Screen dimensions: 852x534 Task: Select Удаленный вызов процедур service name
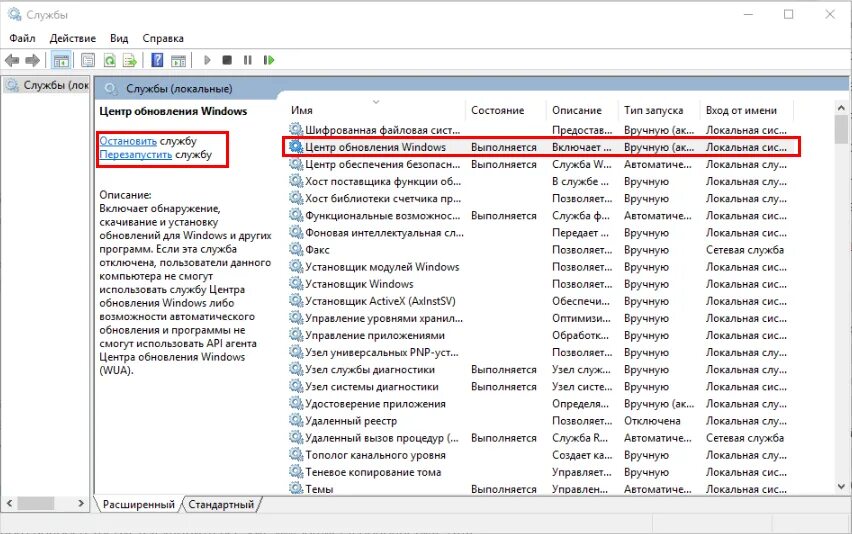pyautogui.click(x=381, y=437)
